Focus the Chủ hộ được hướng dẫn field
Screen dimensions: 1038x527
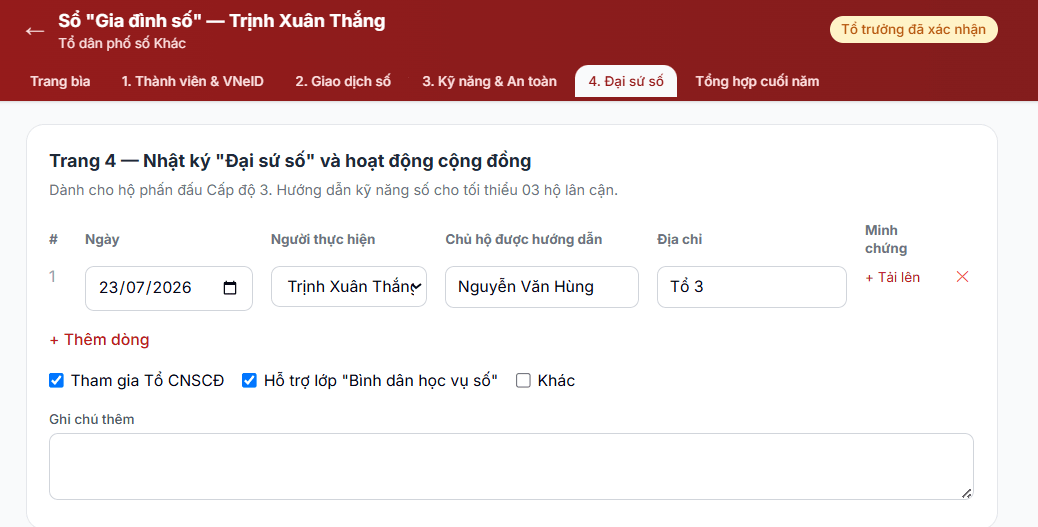[x=542, y=287]
